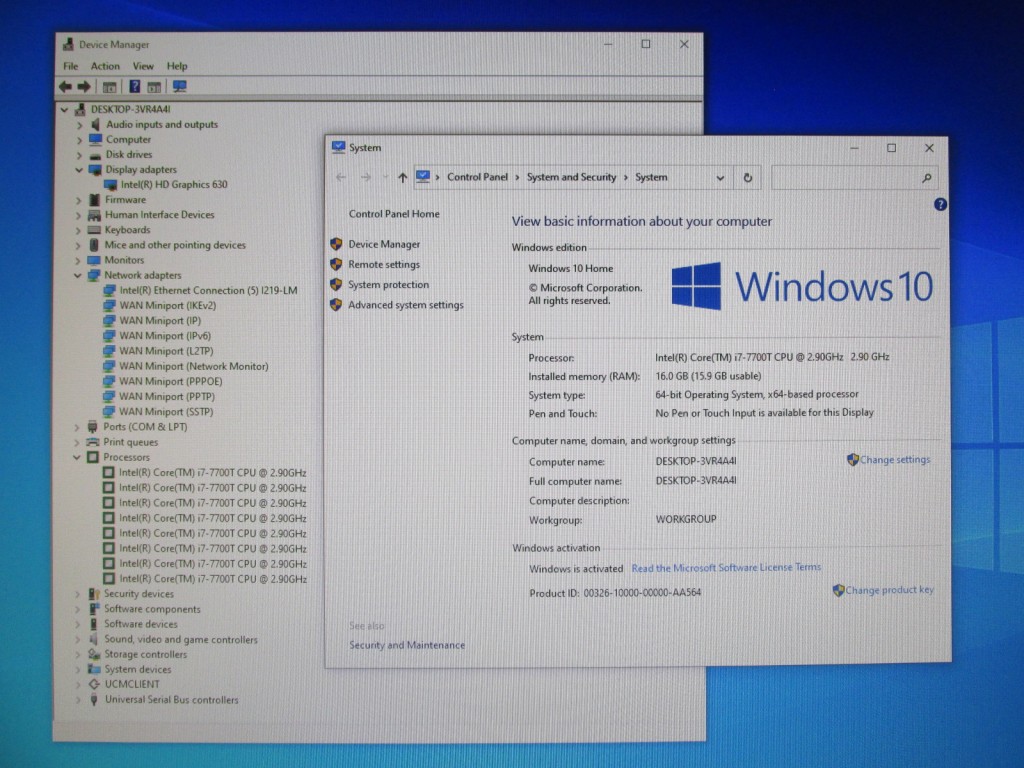Click the Change settings link
This screenshot has width=1024, height=768.
[895, 460]
